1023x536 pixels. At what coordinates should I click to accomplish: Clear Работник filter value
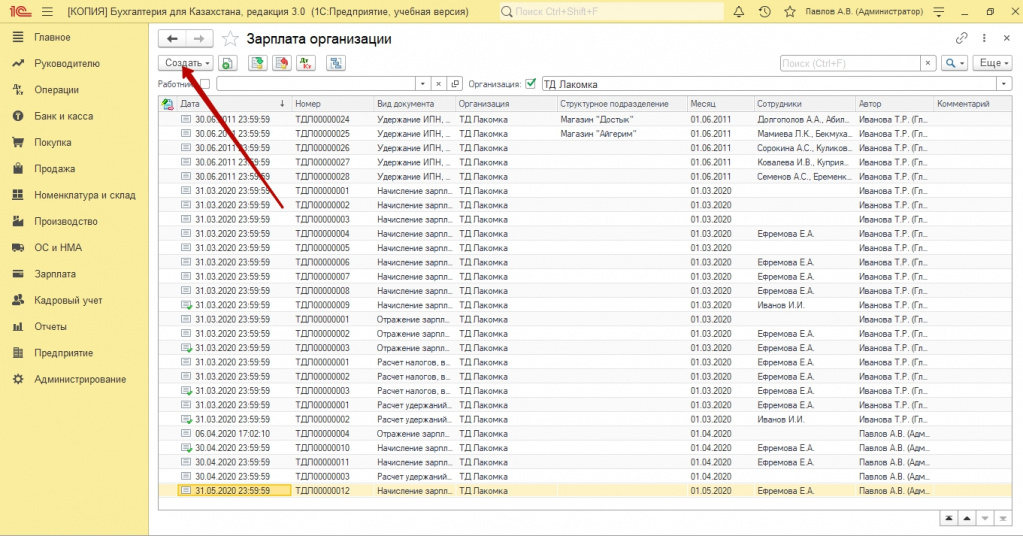[438, 84]
